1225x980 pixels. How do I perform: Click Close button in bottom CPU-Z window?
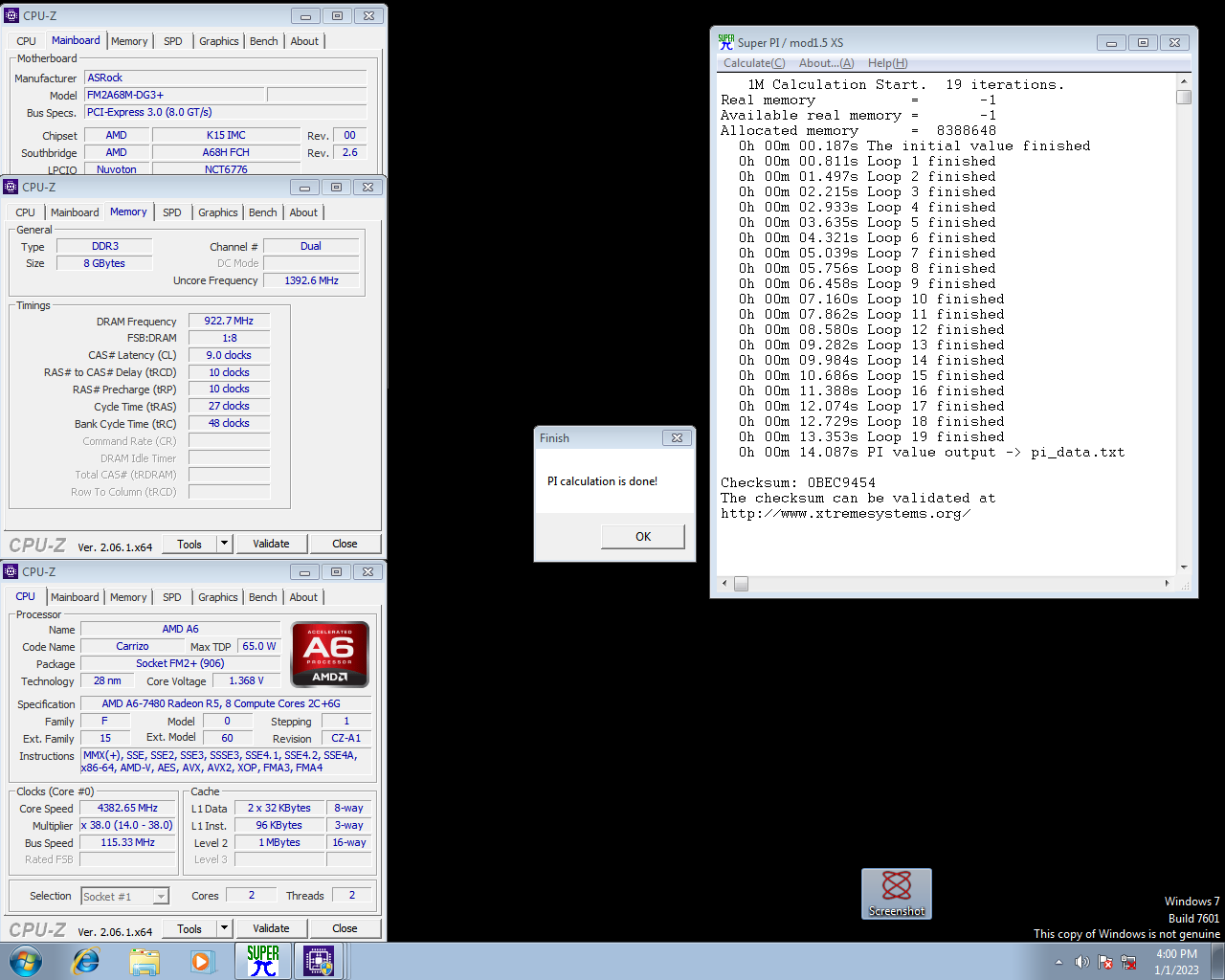345,928
